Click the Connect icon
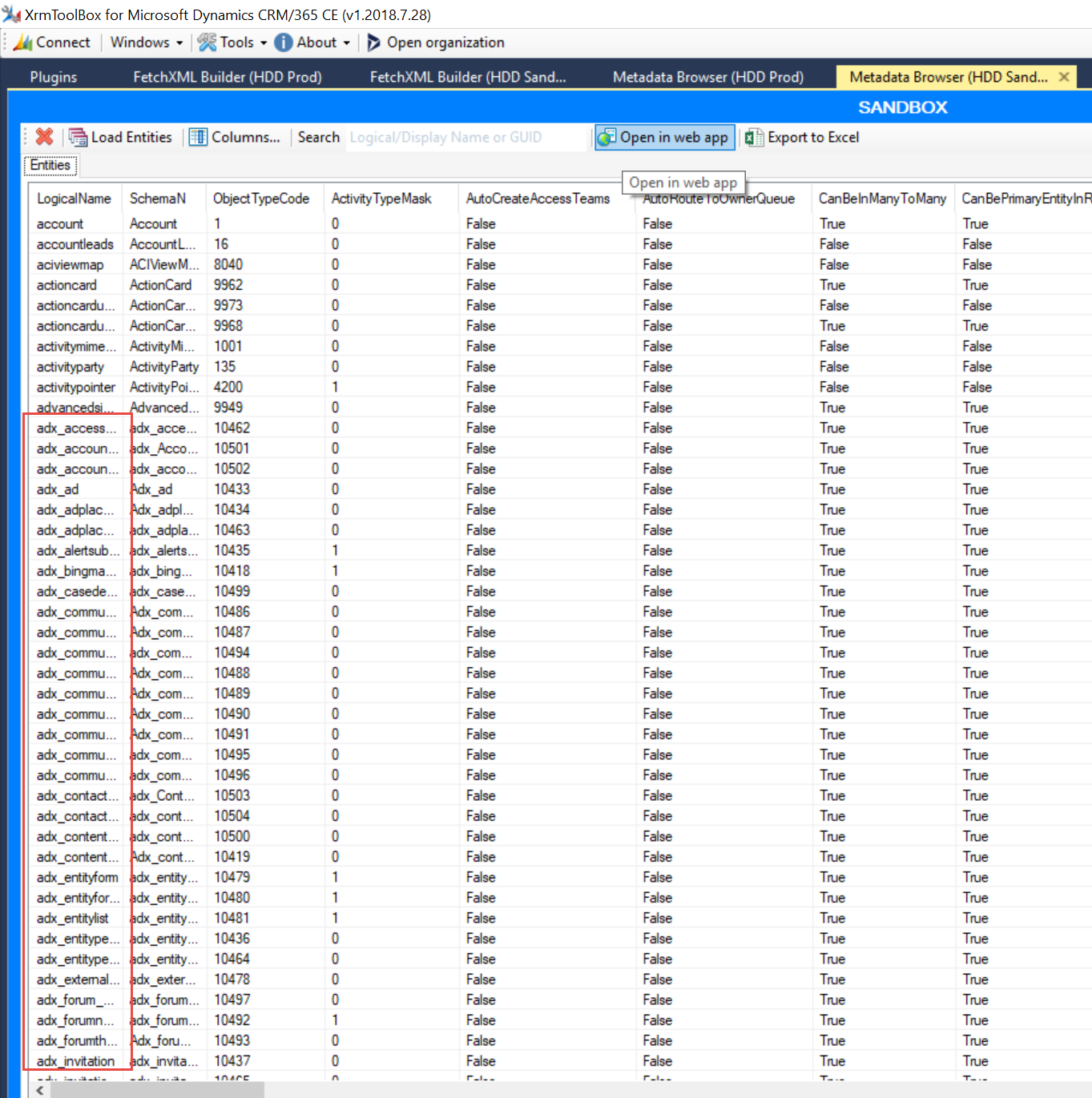This screenshot has width=1092, height=1098. (22, 42)
